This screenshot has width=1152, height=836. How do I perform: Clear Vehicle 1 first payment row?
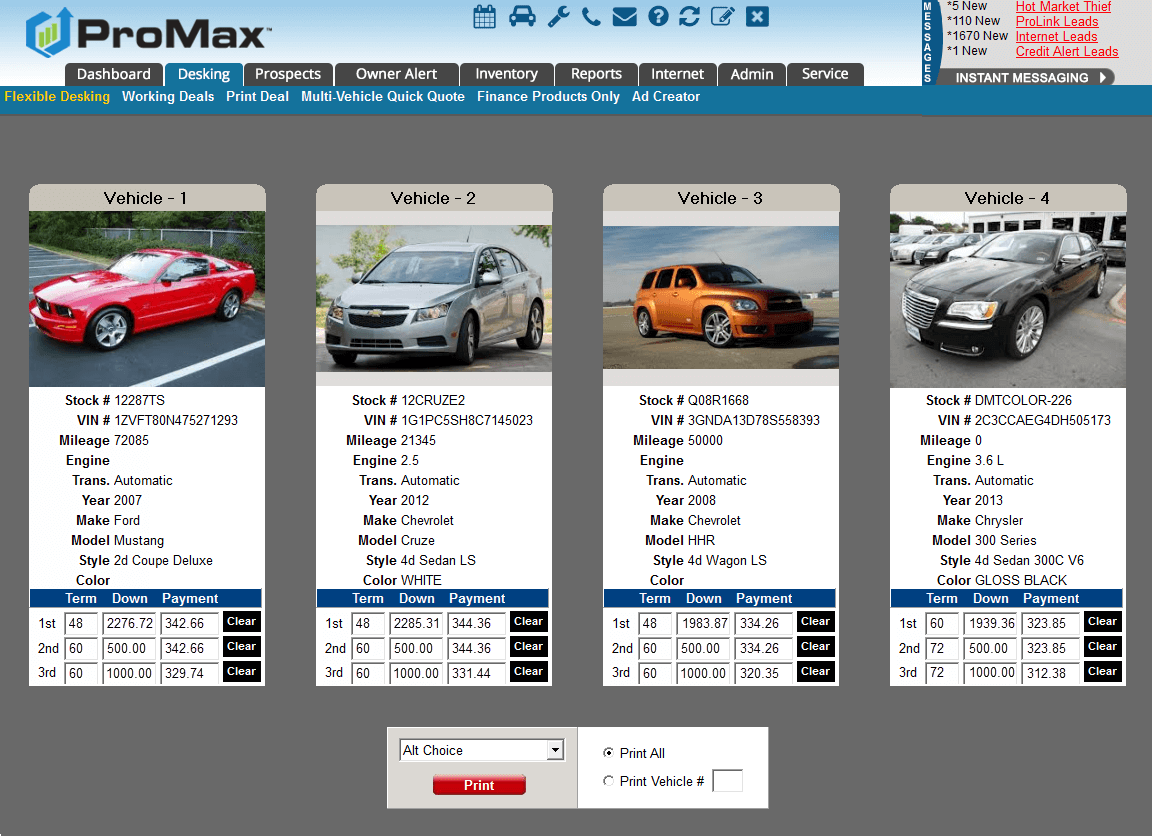pos(241,621)
